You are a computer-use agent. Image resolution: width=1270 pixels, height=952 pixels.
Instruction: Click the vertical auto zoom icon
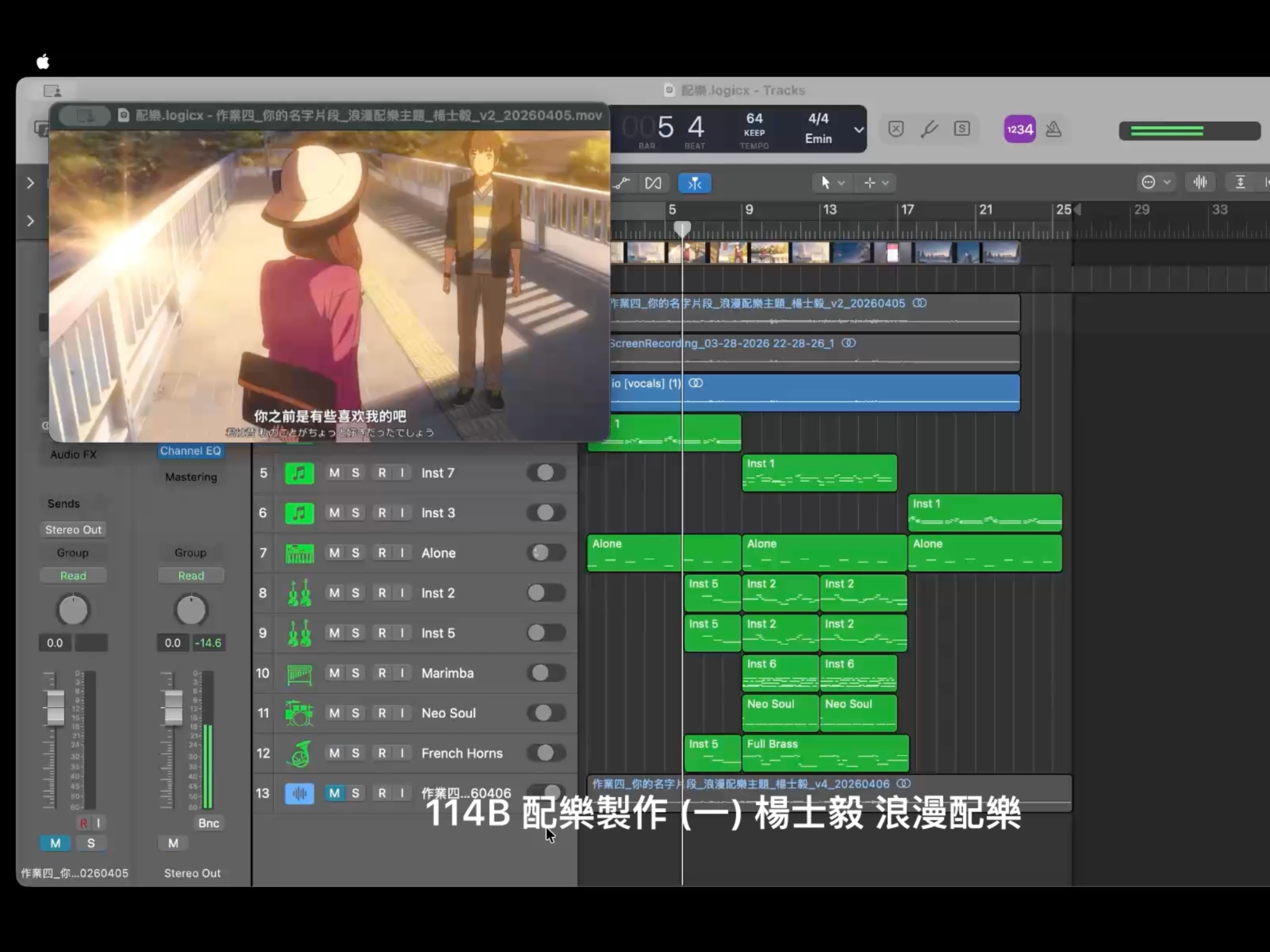[1240, 182]
